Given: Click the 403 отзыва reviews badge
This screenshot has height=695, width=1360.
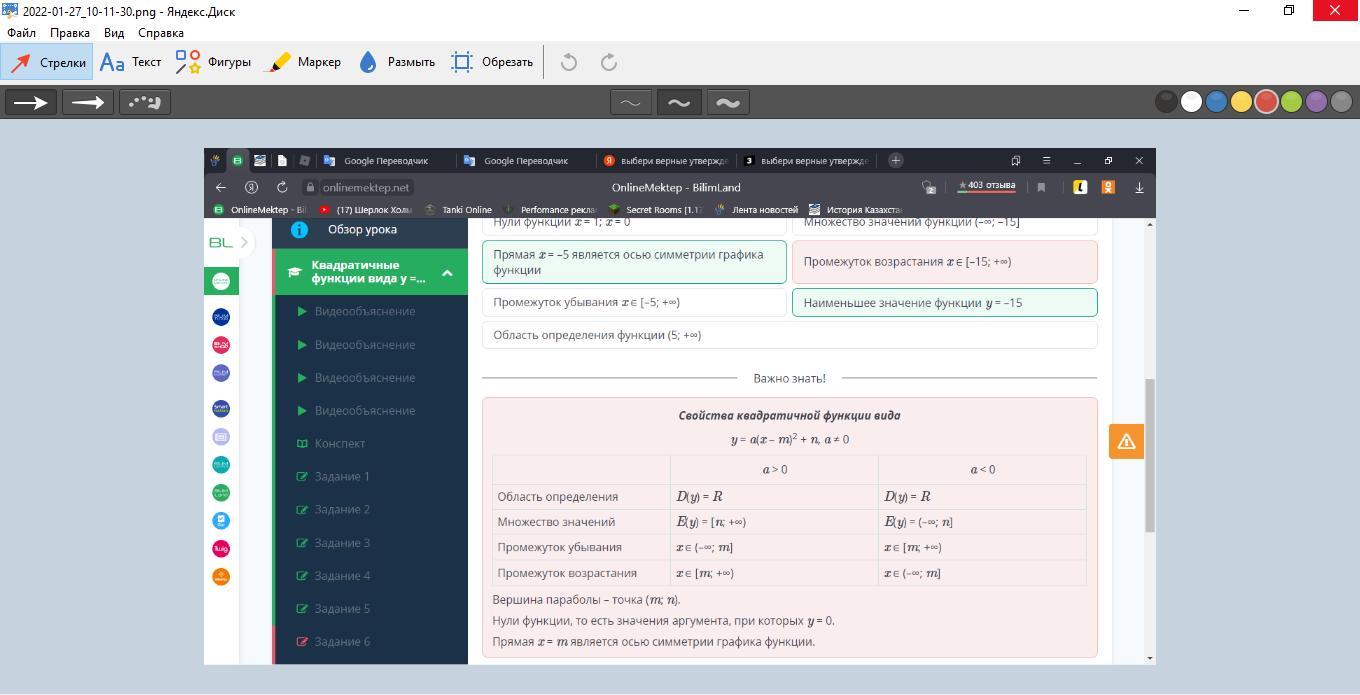Looking at the screenshot, I should (987, 186).
